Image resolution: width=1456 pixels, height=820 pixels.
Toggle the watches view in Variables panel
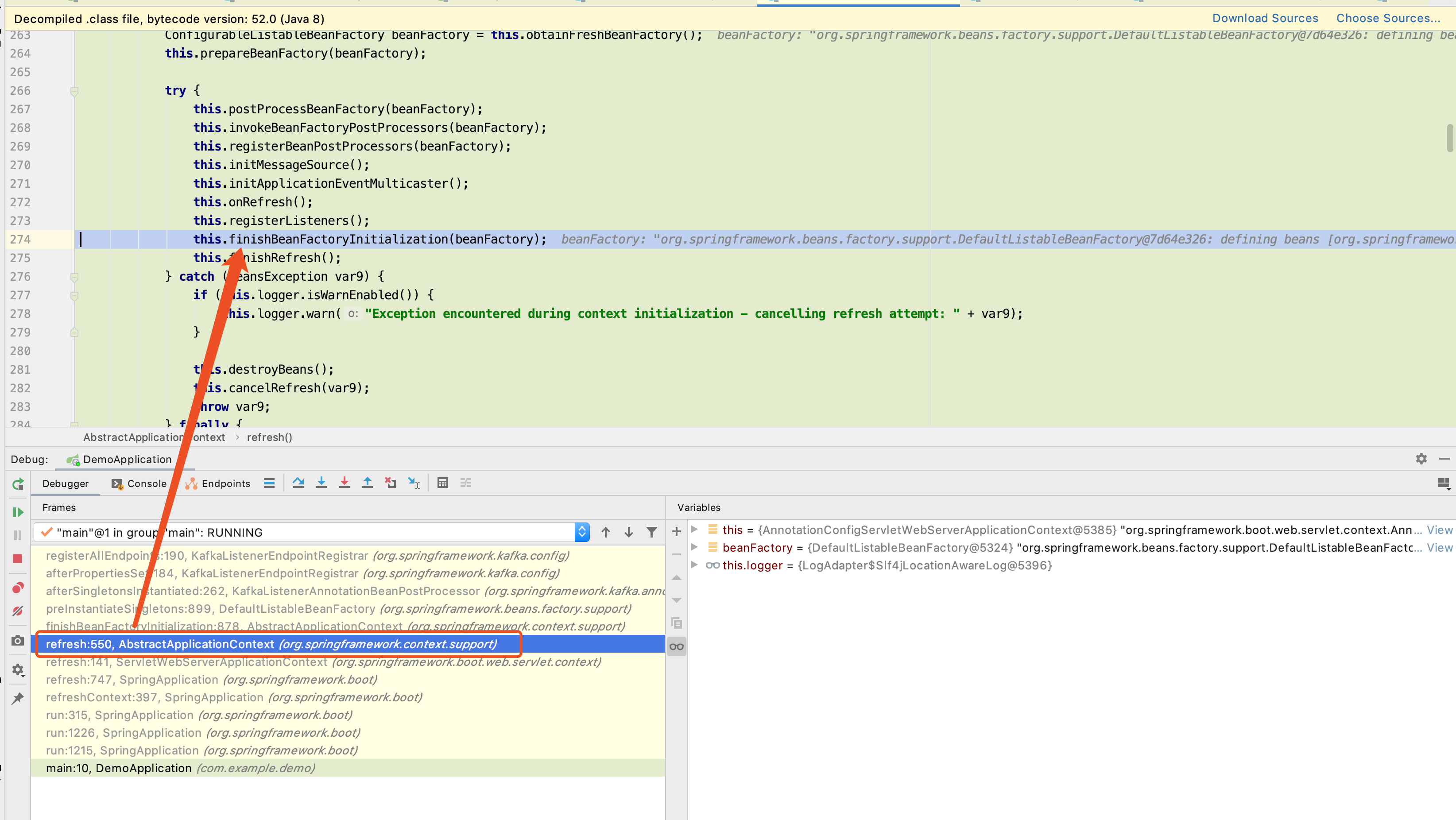pyautogui.click(x=676, y=646)
